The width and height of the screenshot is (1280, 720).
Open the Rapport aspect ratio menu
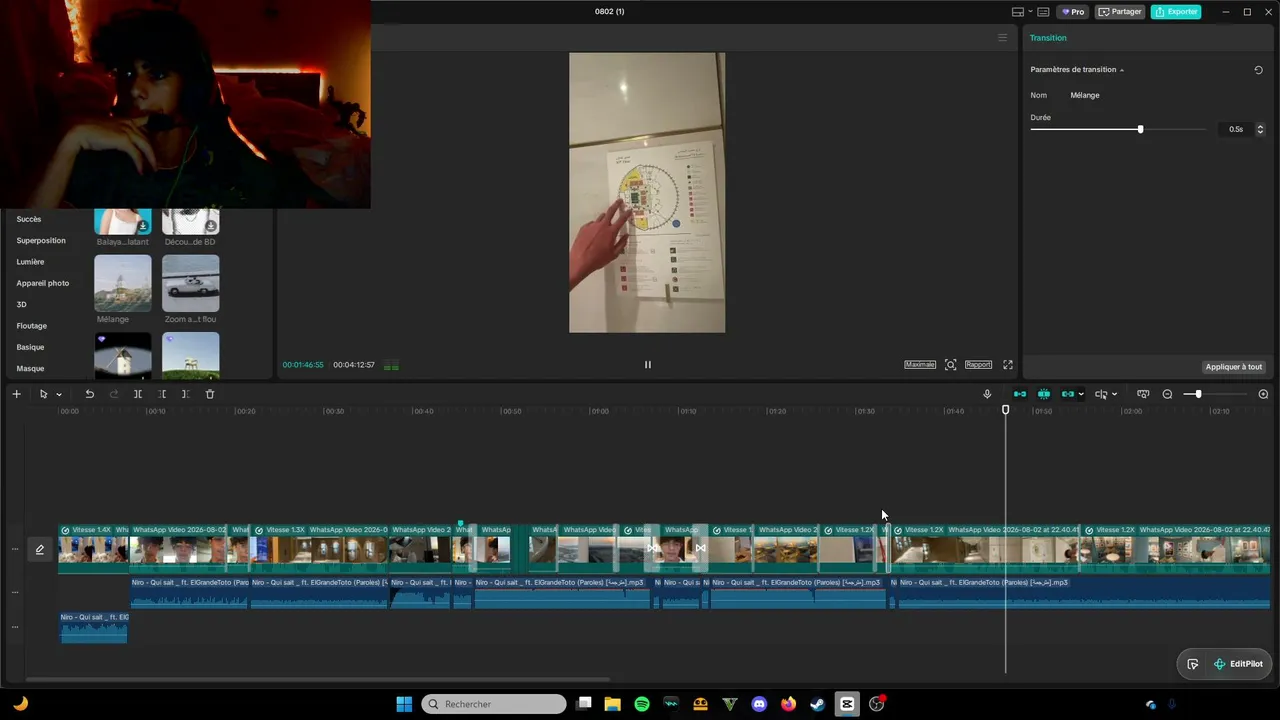[978, 365]
